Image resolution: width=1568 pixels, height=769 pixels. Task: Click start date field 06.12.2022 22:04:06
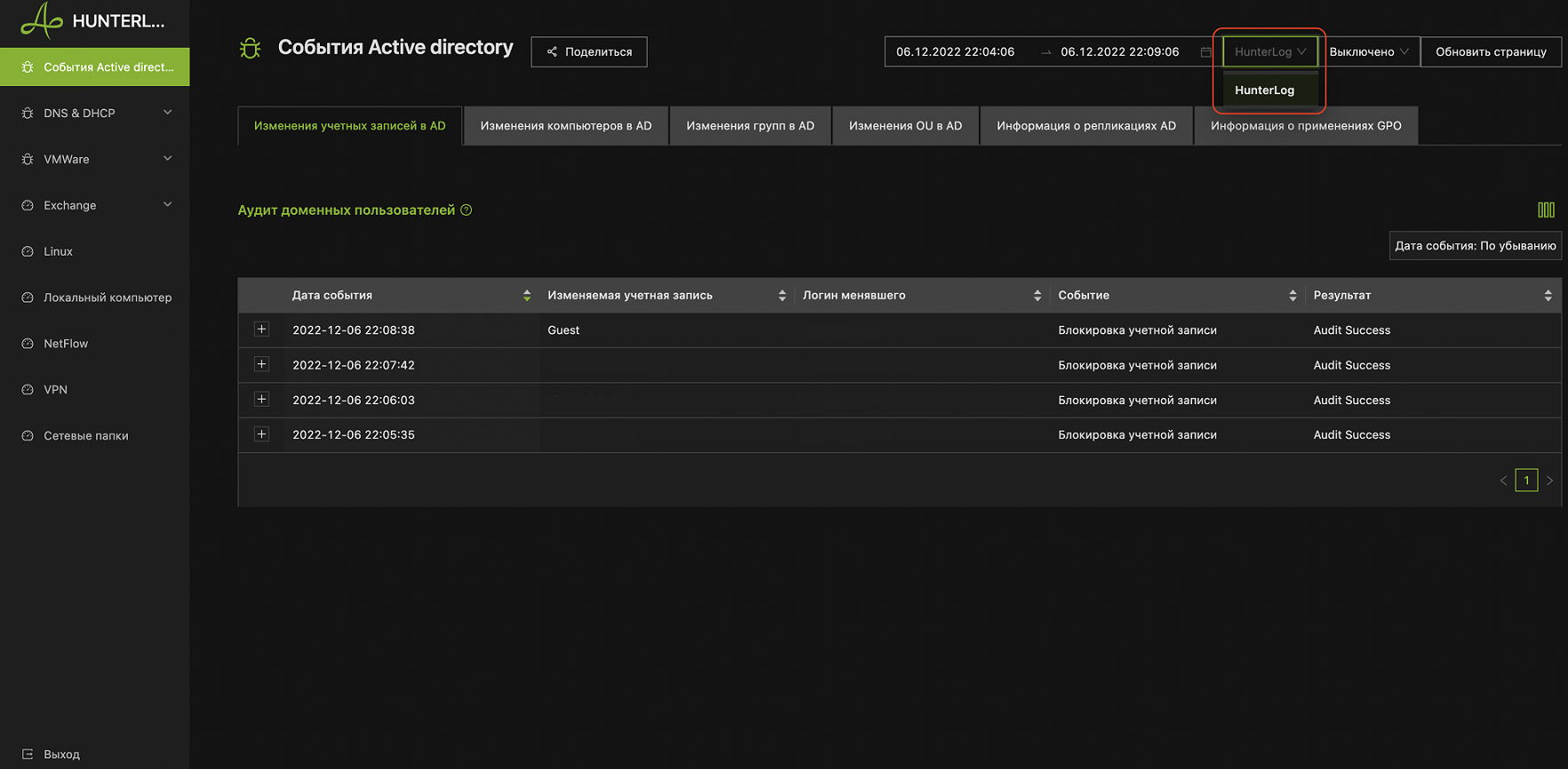pos(955,52)
